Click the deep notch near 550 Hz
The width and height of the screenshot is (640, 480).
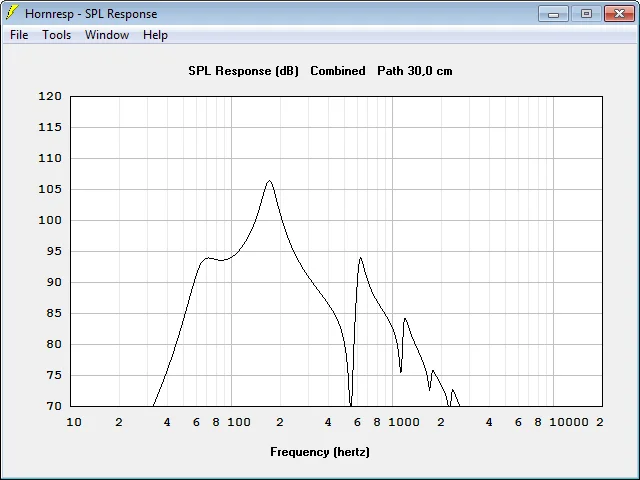(x=351, y=402)
